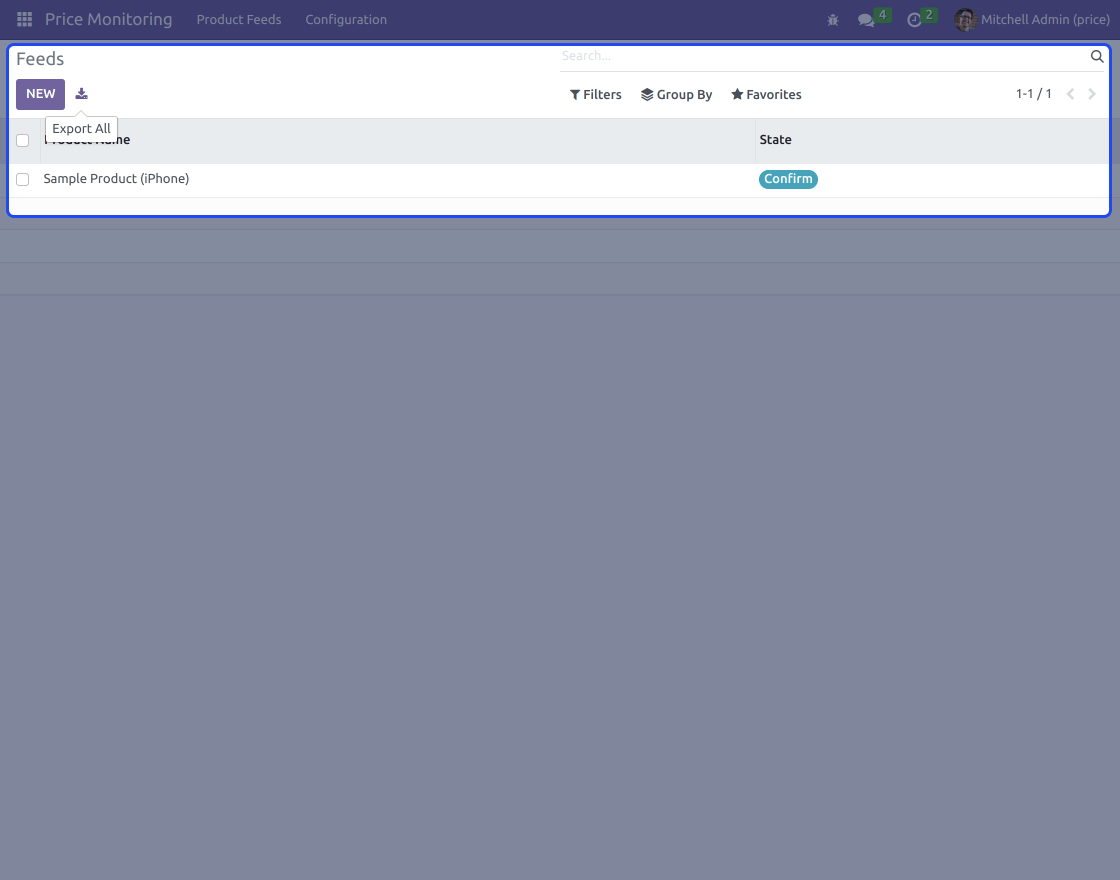Viewport: 1120px width, 880px height.
Task: Go to the previous page arrow
Action: point(1070,94)
